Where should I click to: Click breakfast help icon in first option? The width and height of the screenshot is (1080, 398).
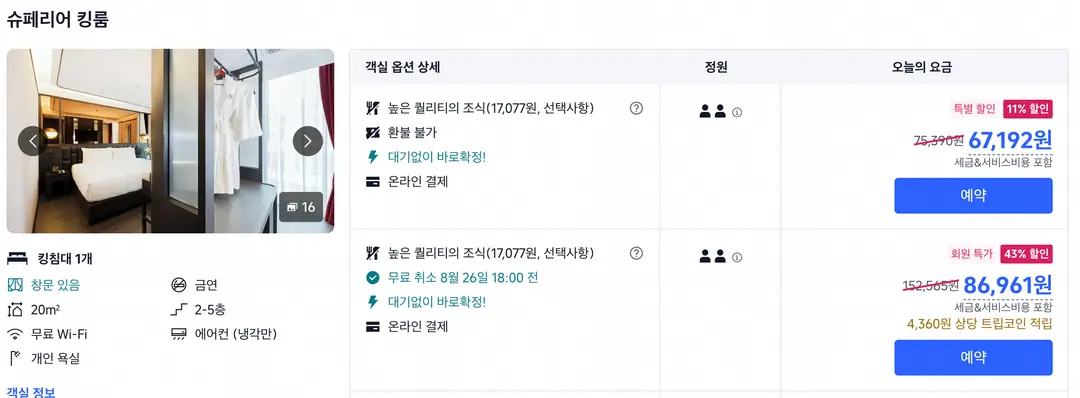click(636, 108)
